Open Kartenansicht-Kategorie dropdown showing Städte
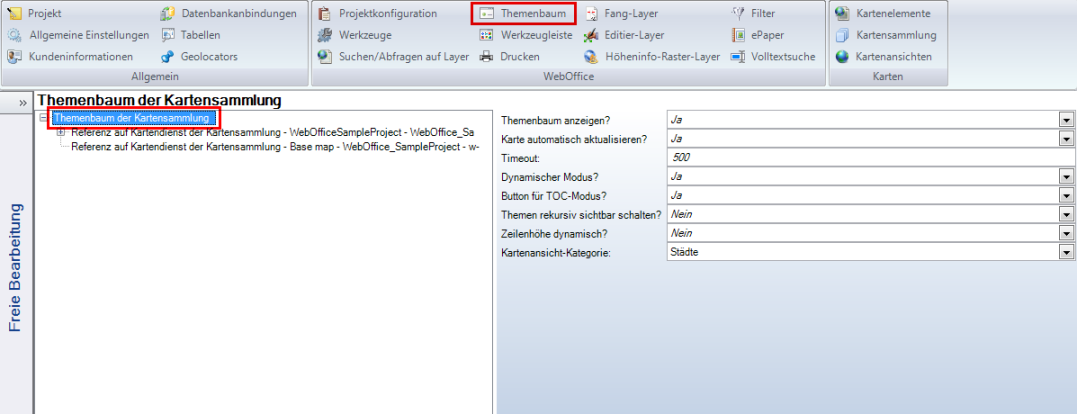The image size is (1077, 414). tap(1066, 253)
